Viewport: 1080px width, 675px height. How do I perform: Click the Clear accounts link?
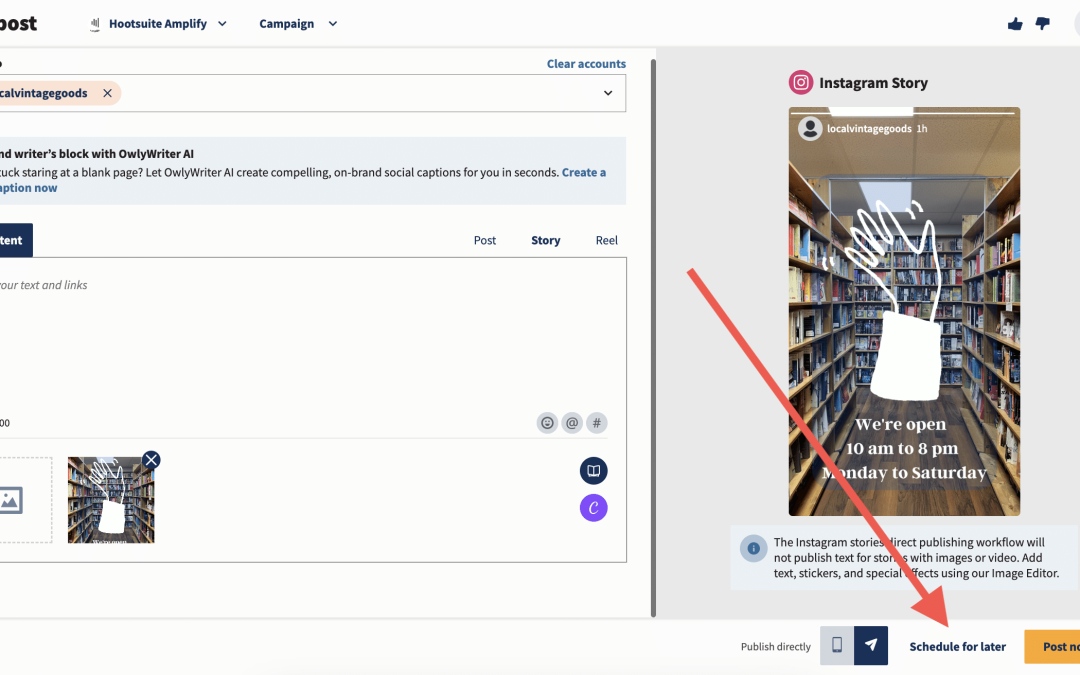[586, 63]
